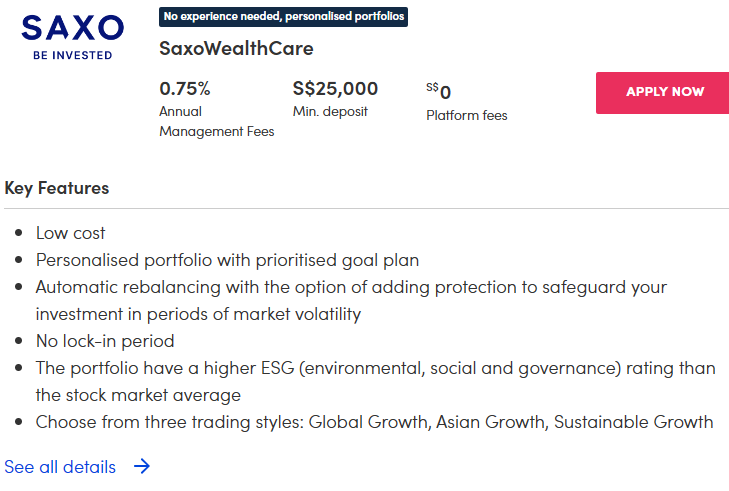Click the 'BE INVESTED' tagline under the logo
The height and width of the screenshot is (491, 729).
72,55
